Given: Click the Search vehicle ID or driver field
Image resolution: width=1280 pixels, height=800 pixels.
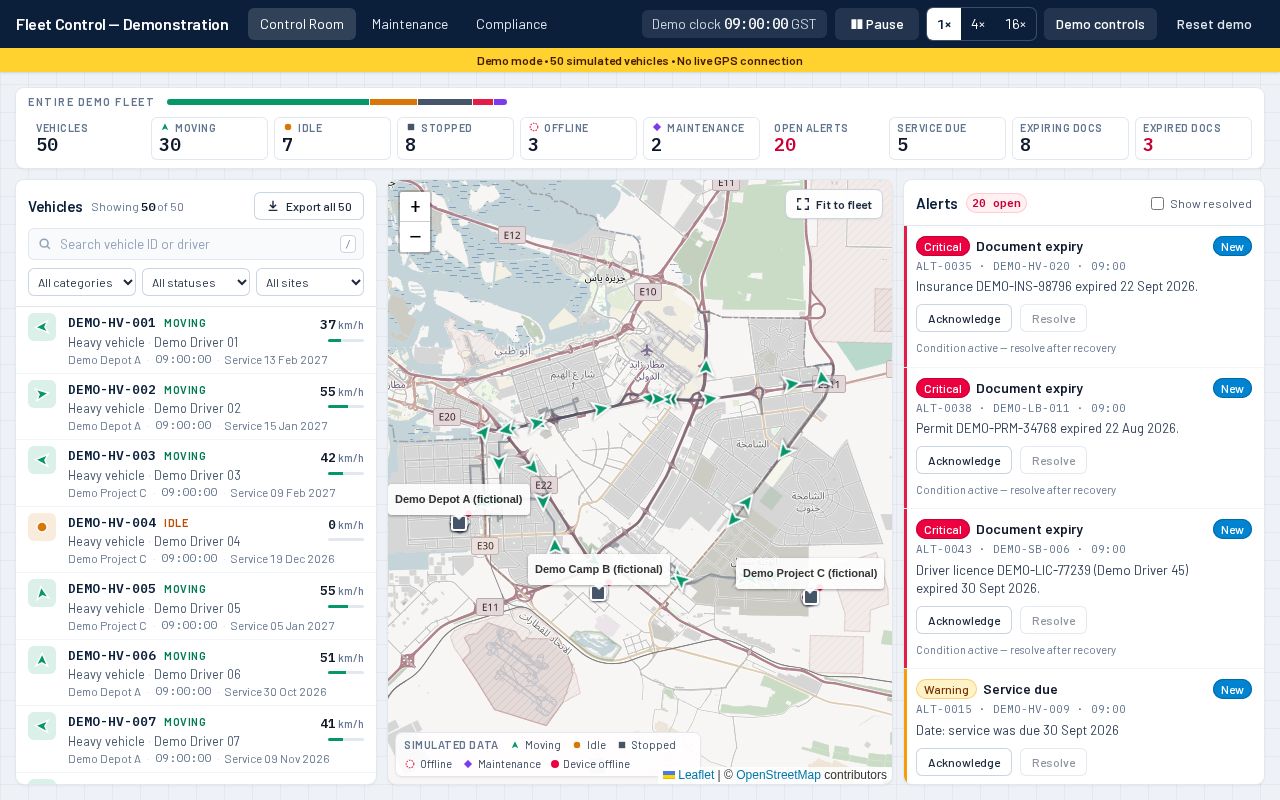Looking at the screenshot, I should coord(196,244).
